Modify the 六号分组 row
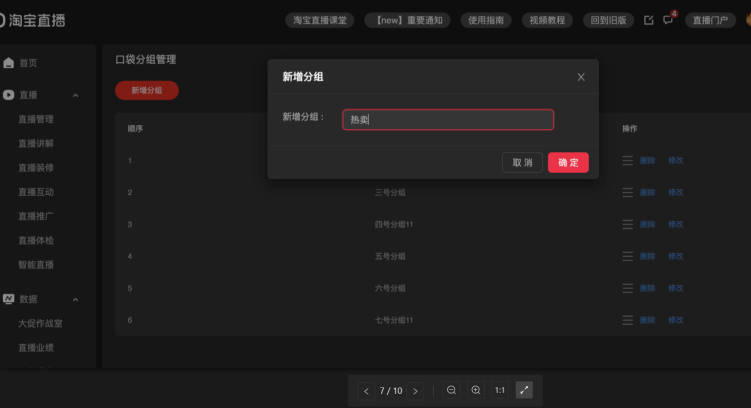 click(676, 288)
